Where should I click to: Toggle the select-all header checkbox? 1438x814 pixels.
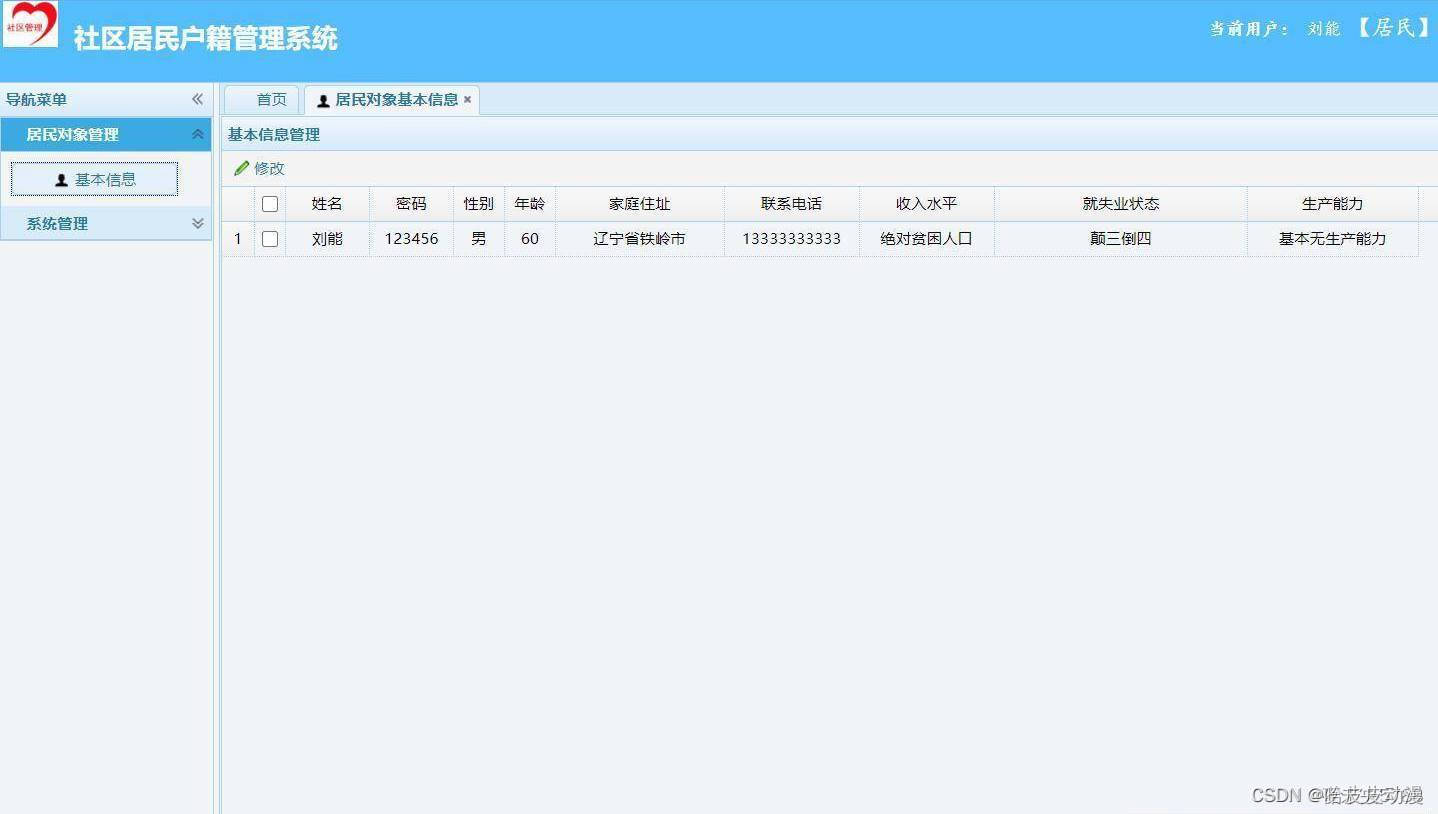(x=270, y=204)
